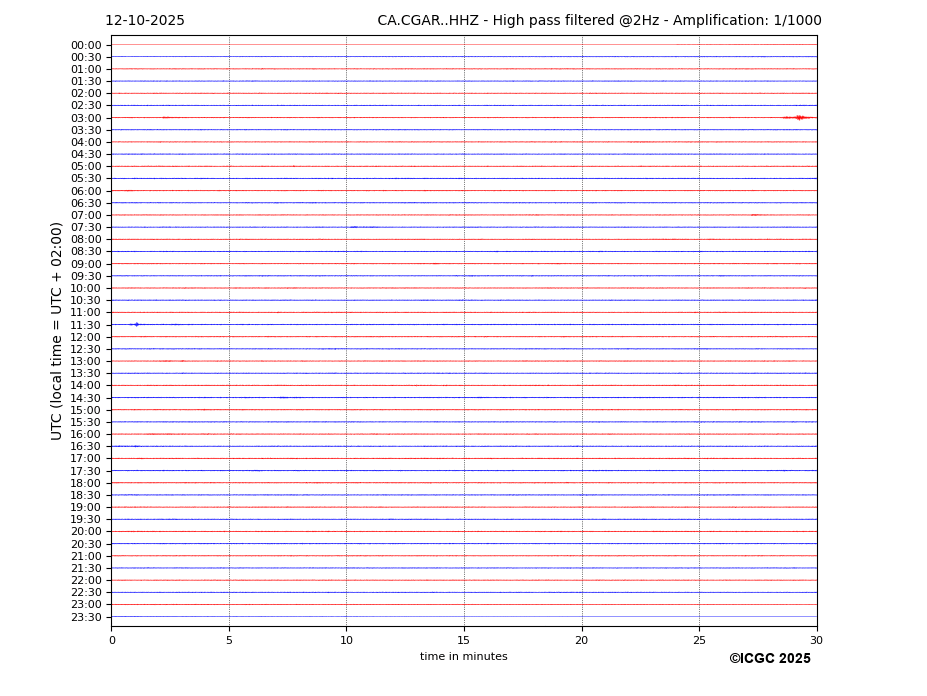The height and width of the screenshot is (696, 927).
Task: Click the x-axis tick label 0
Action: point(112,640)
